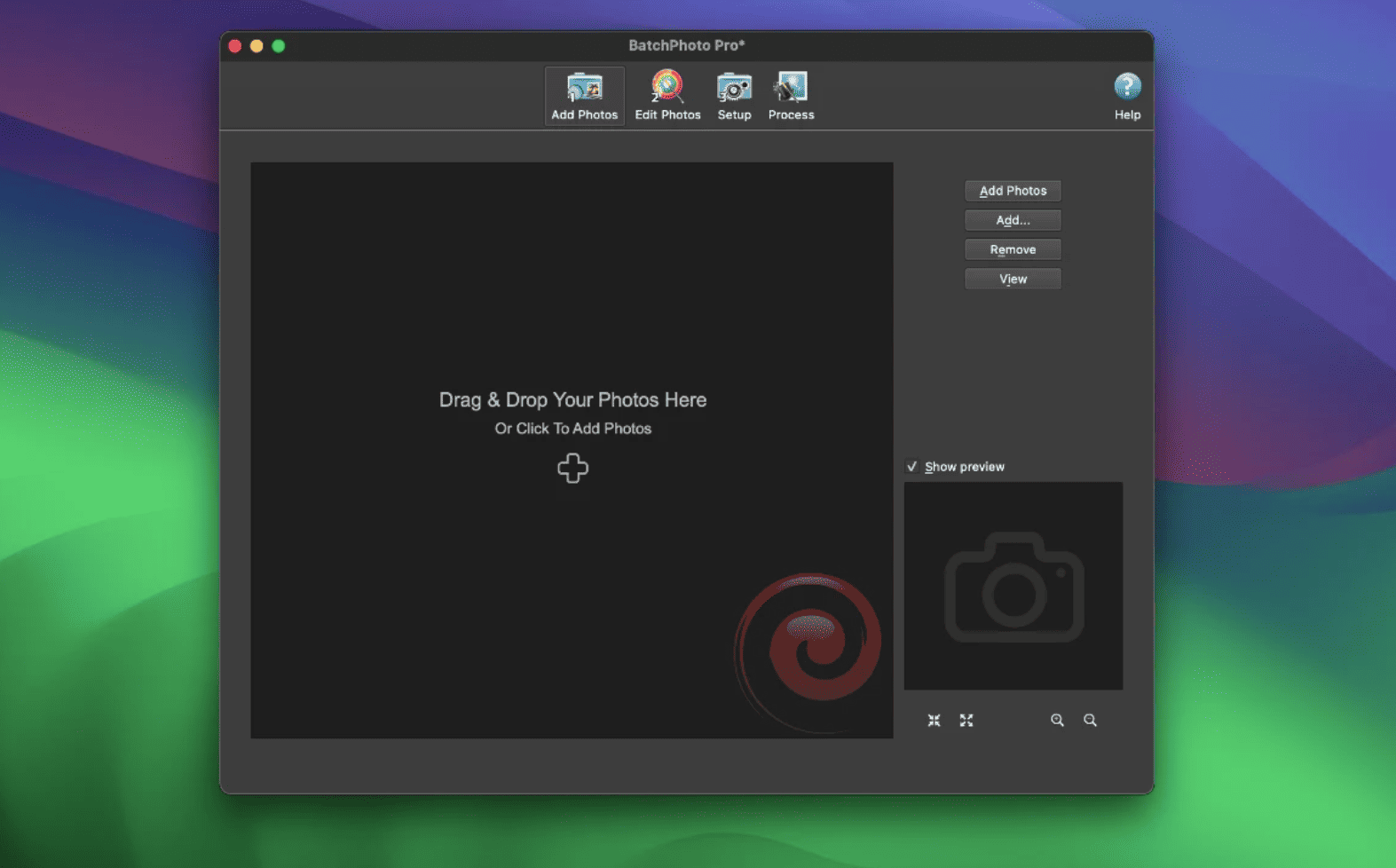This screenshot has width=1396, height=868.
Task: Click the Or Click To Add Photos text
Action: pos(572,429)
